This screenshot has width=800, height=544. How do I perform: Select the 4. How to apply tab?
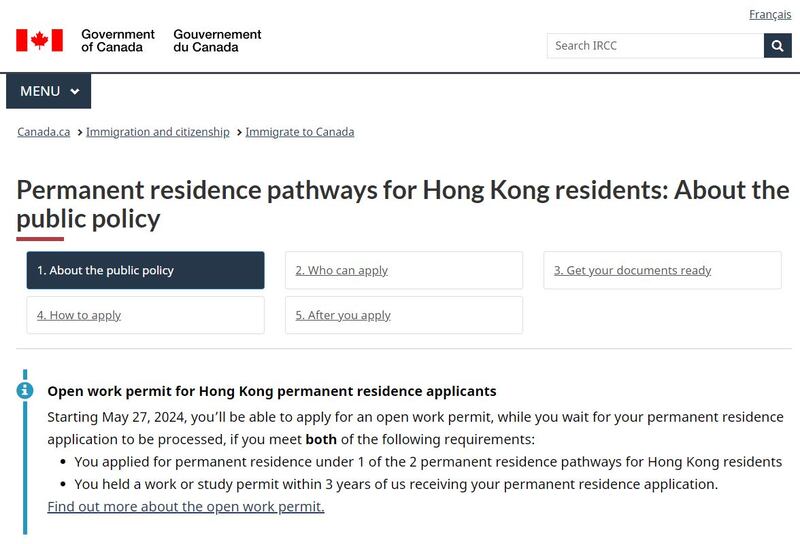[x=145, y=315]
